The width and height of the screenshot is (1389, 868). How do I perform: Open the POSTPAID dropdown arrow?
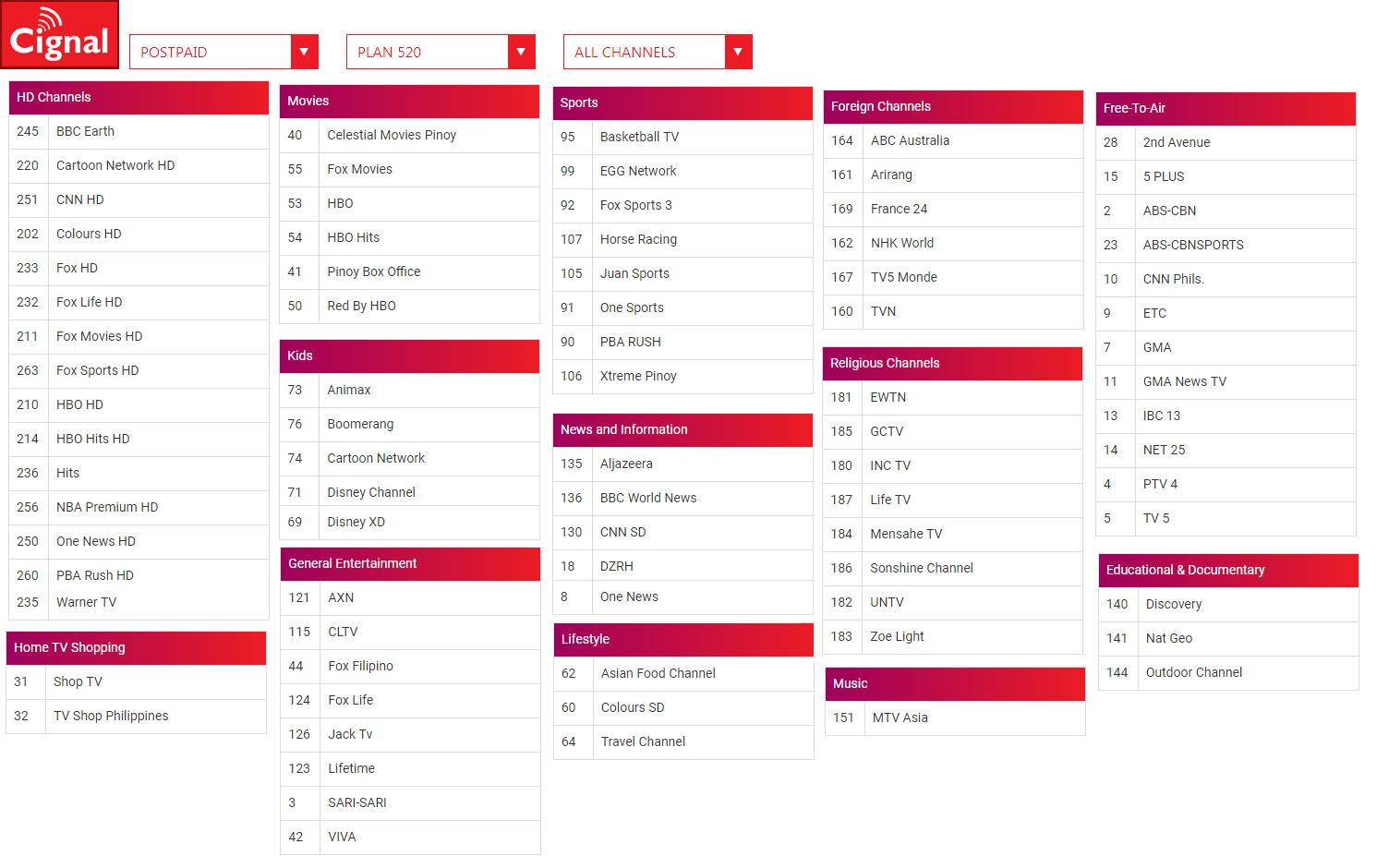(x=304, y=52)
